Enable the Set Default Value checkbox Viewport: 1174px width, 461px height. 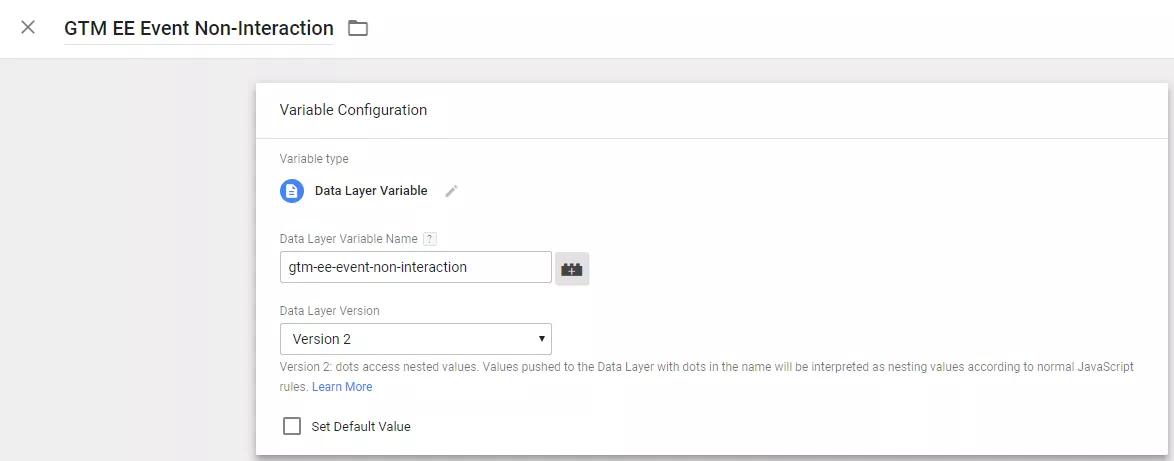(x=292, y=427)
